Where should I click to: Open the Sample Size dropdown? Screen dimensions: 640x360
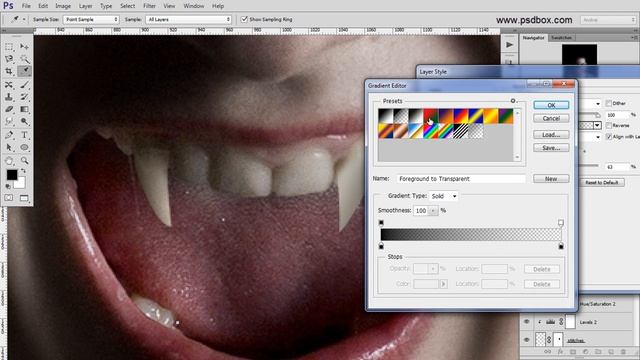tap(91, 19)
